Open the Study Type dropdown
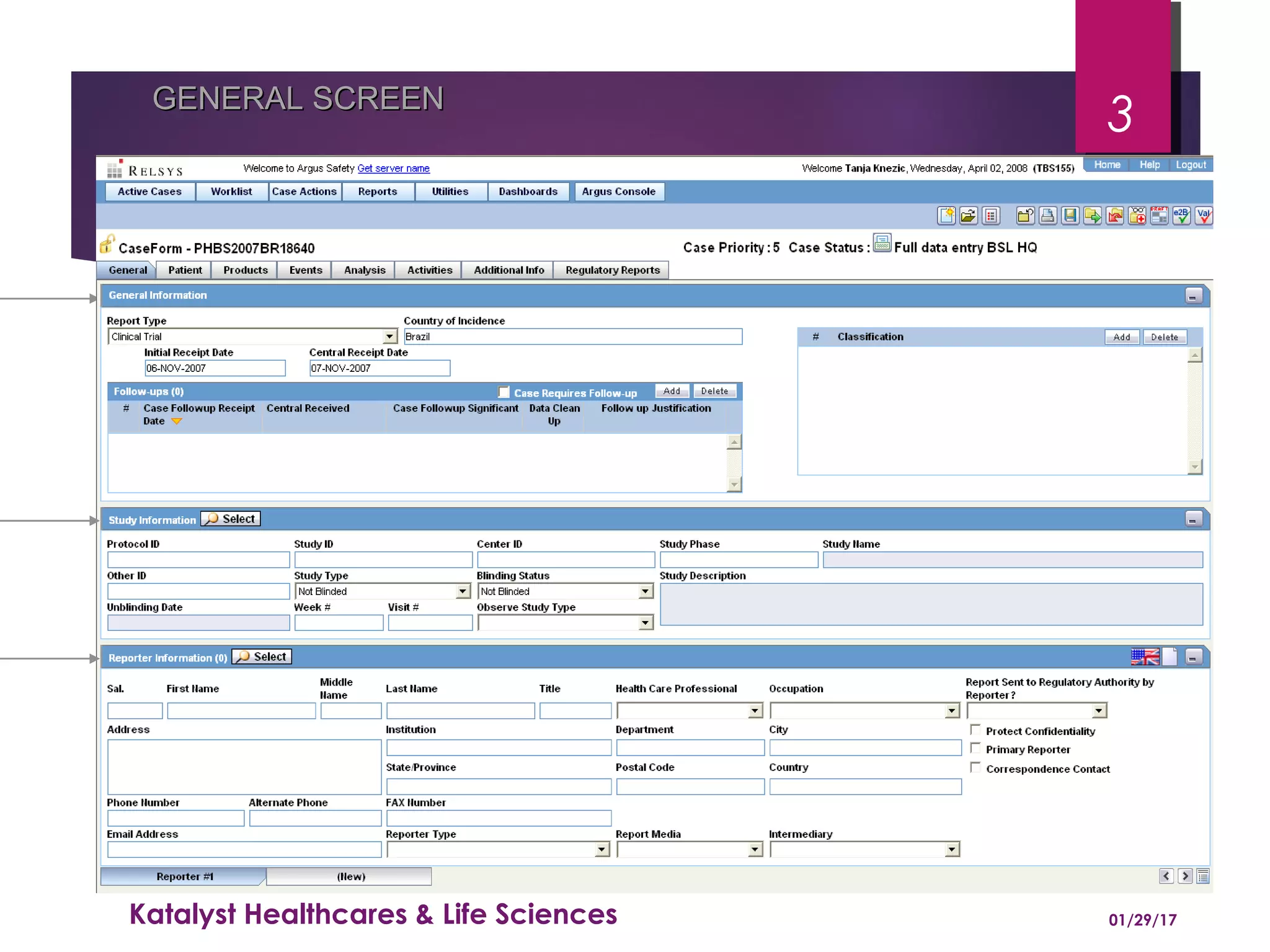Screen dimensions: 1270x952 click(x=463, y=591)
